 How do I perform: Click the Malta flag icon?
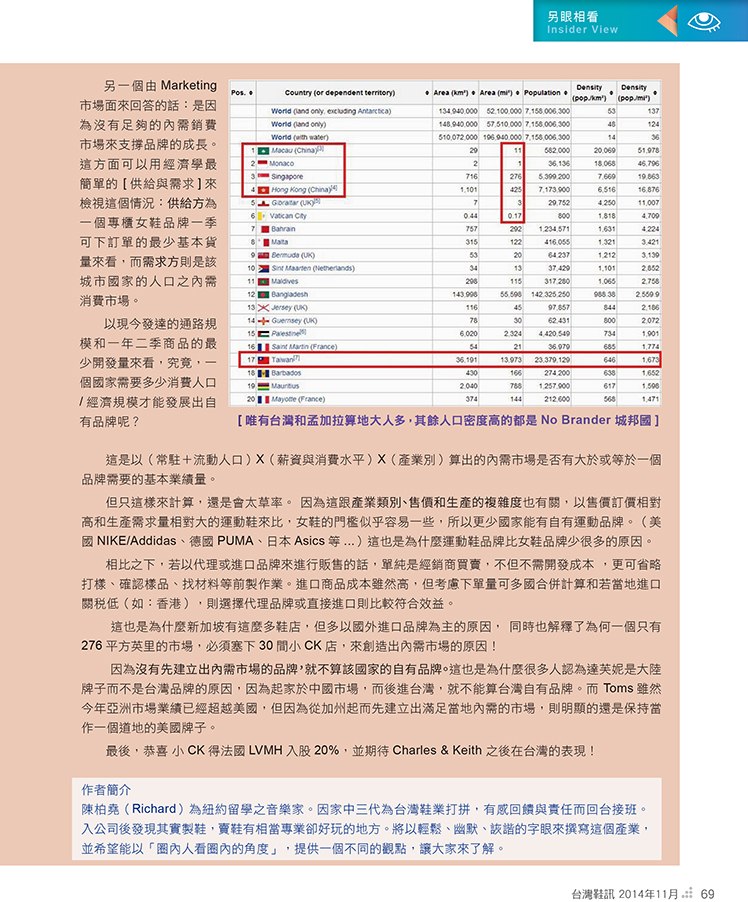(265, 242)
